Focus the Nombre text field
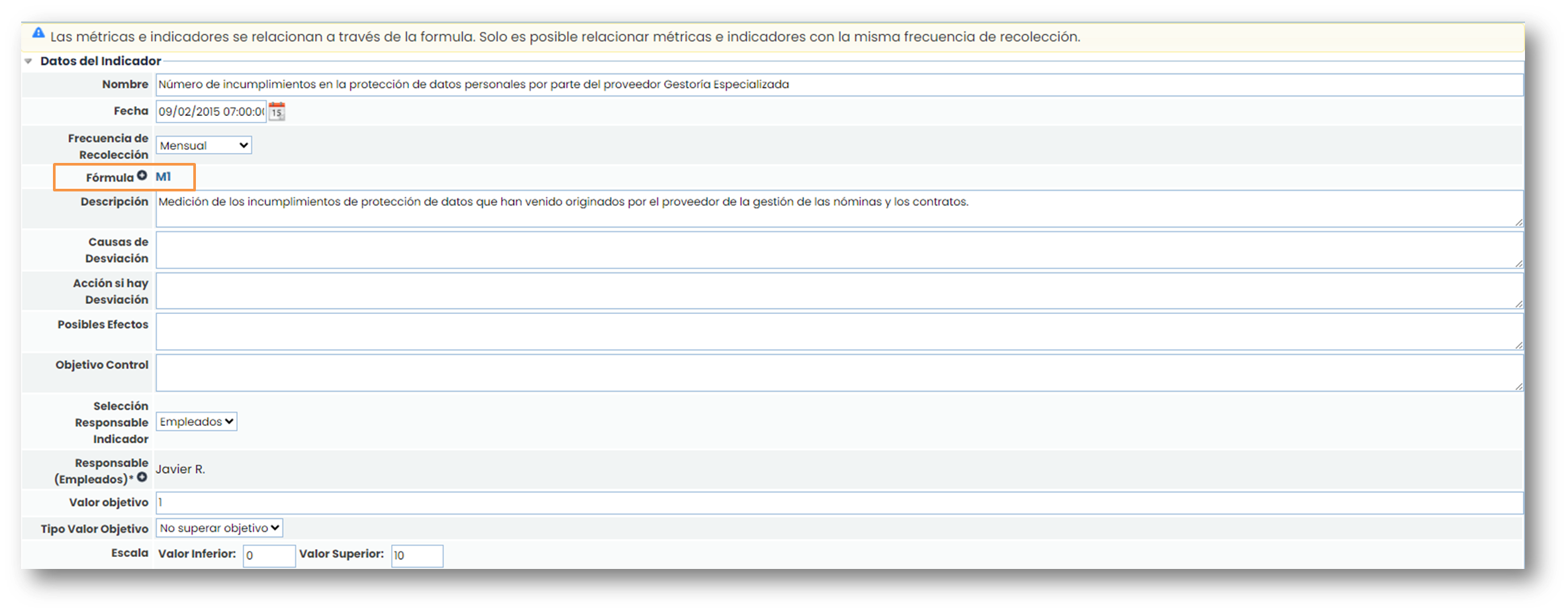 click(838, 84)
